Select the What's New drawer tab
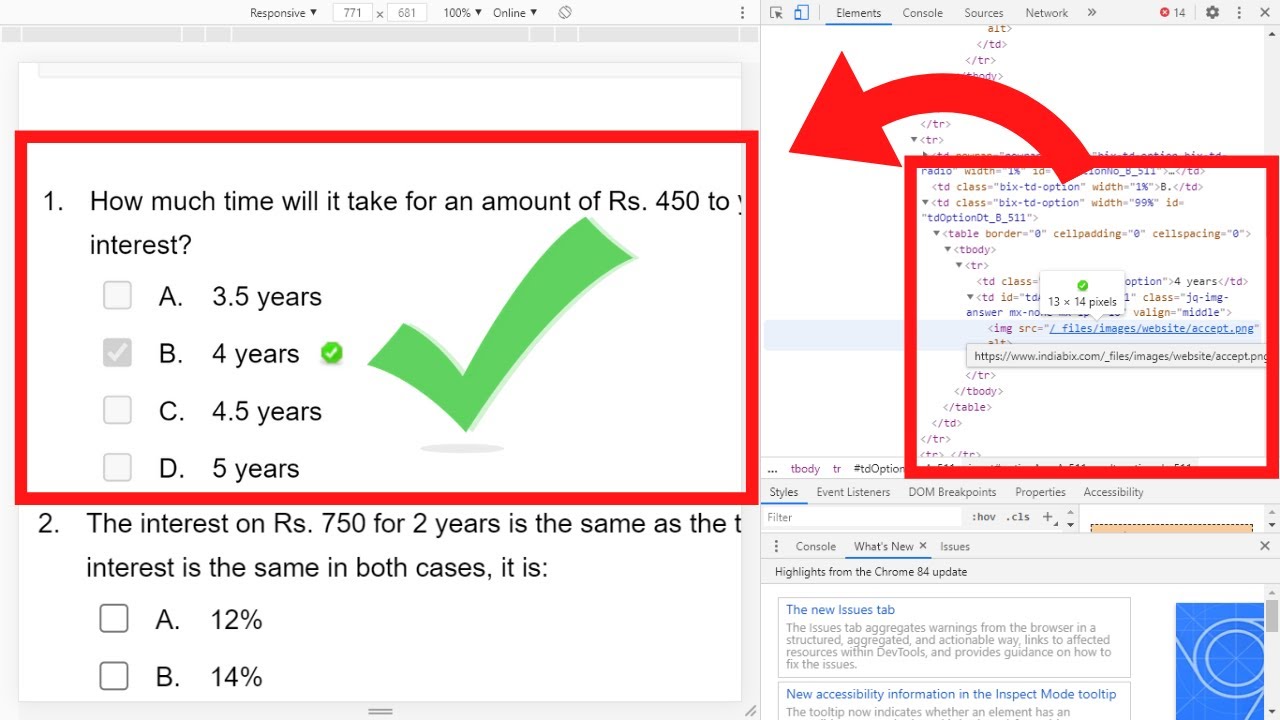Viewport: 1280px width, 720px height. coord(883,546)
